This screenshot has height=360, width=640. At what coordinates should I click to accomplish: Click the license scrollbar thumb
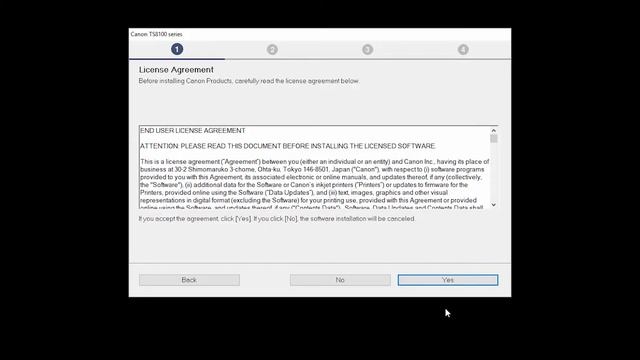493,139
